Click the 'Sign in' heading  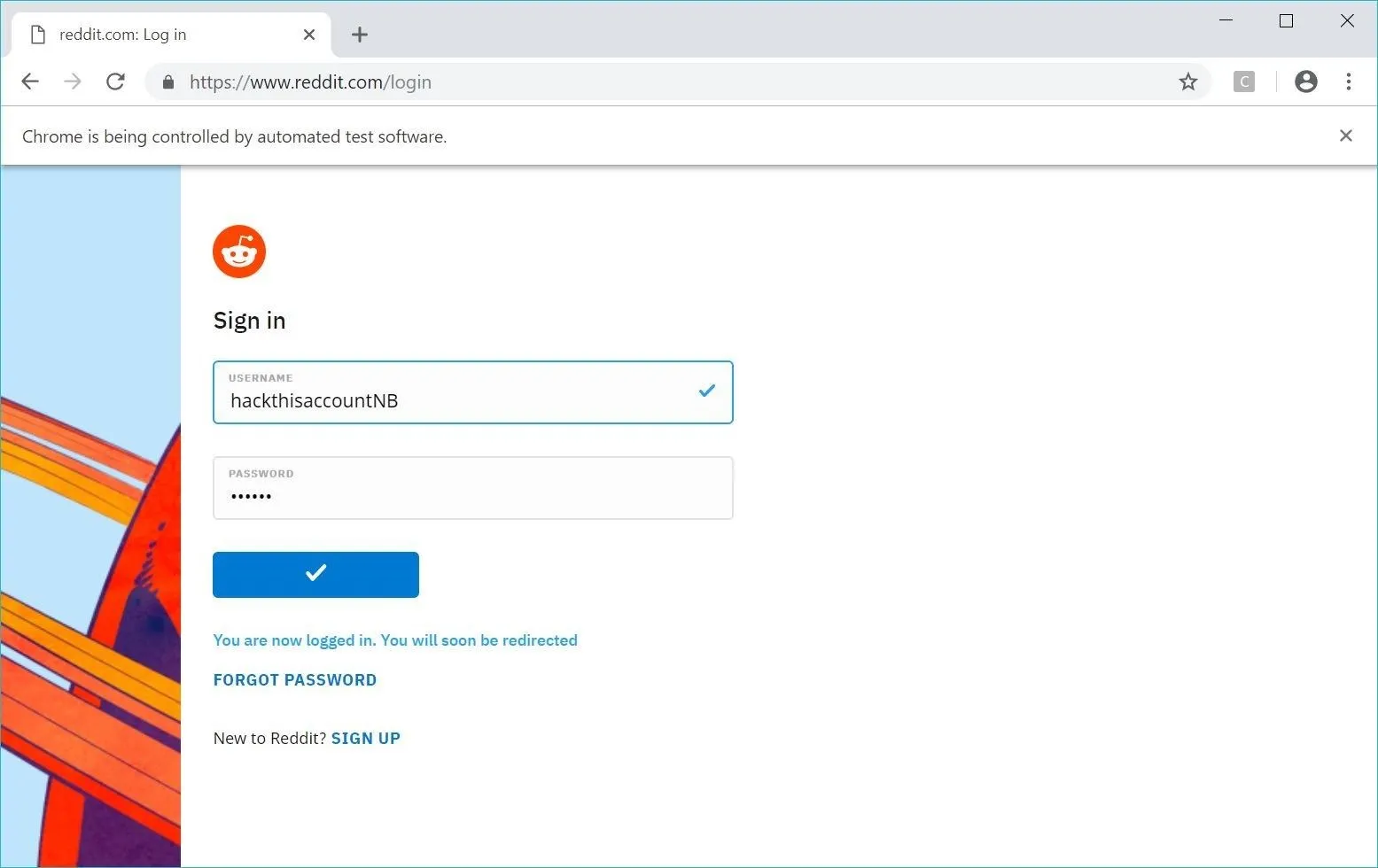point(250,321)
